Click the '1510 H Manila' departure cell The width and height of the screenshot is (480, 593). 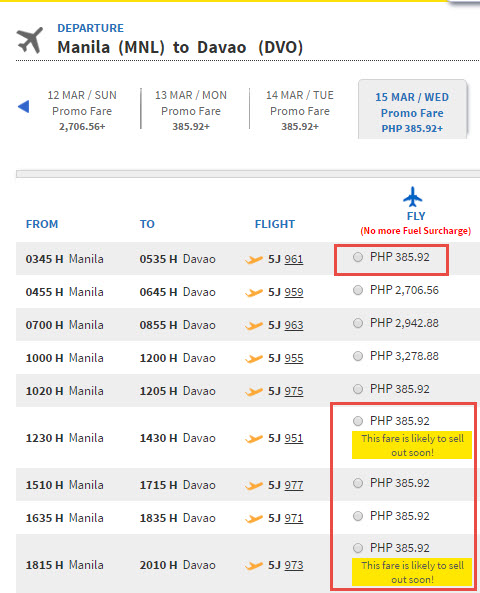tap(64, 485)
